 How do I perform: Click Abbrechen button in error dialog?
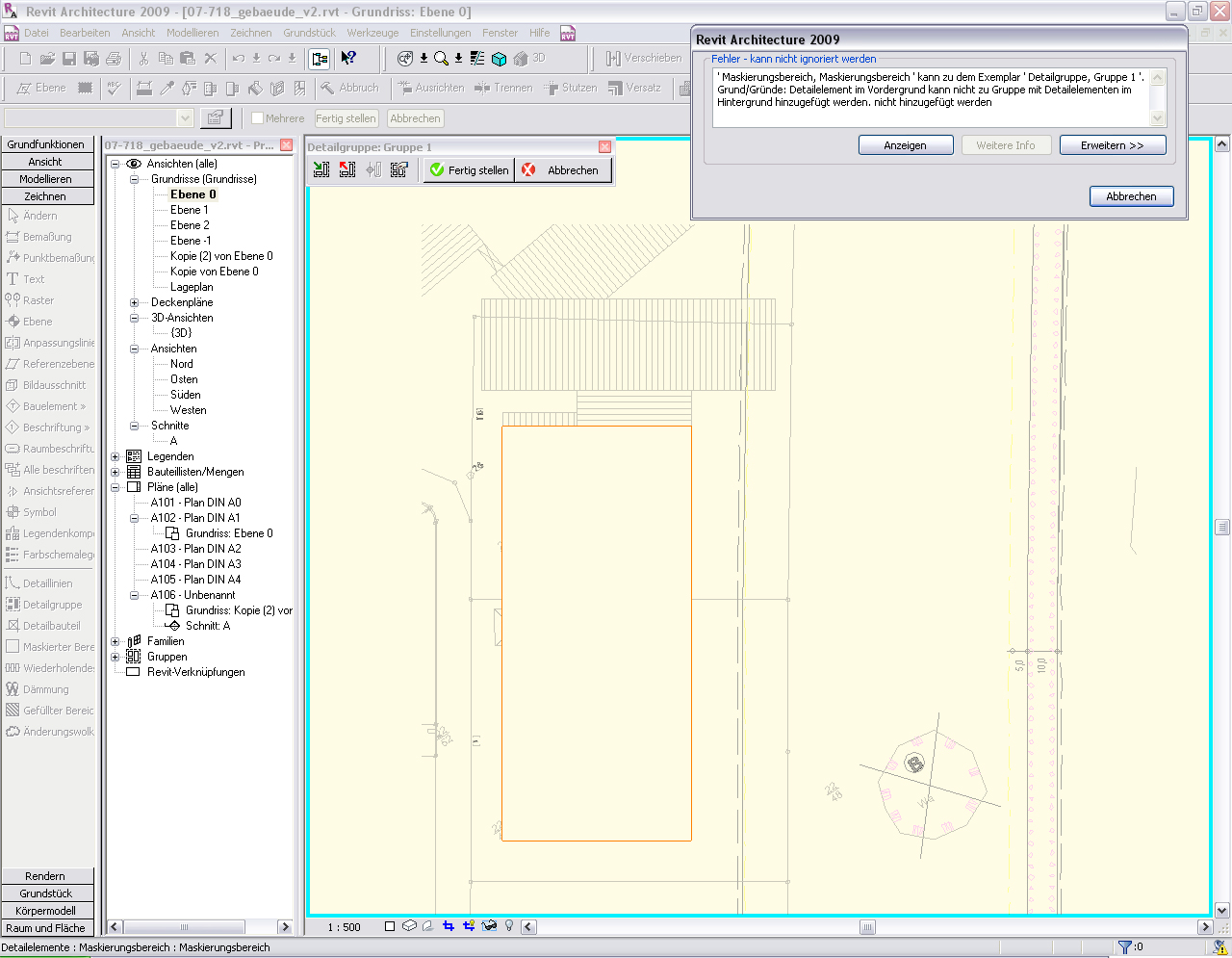[1131, 196]
